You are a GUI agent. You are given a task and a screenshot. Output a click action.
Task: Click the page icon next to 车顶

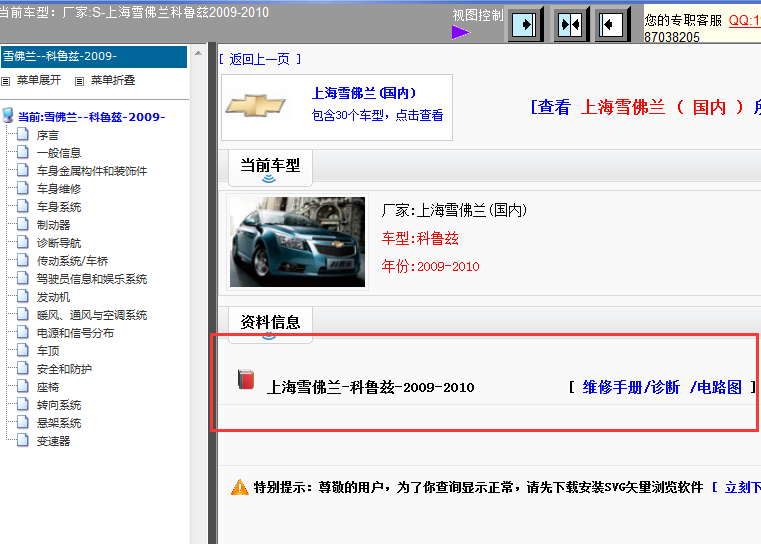tap(23, 350)
